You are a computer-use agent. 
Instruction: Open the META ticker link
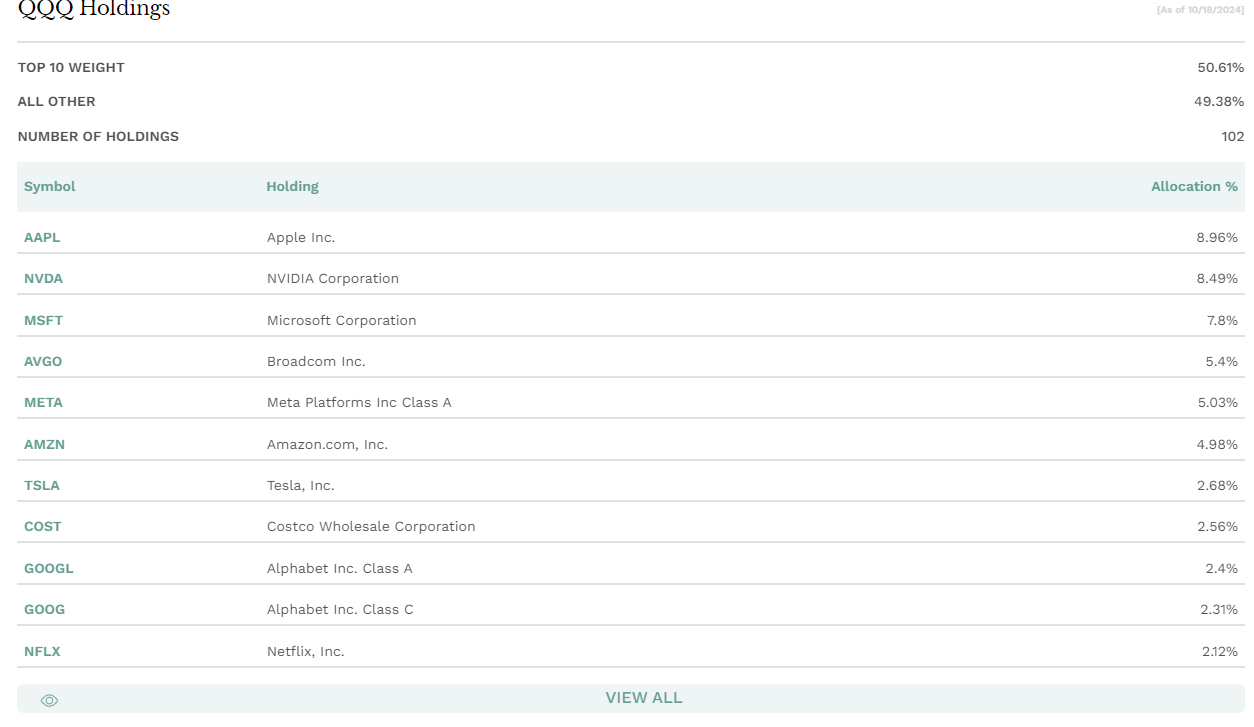[x=43, y=403]
